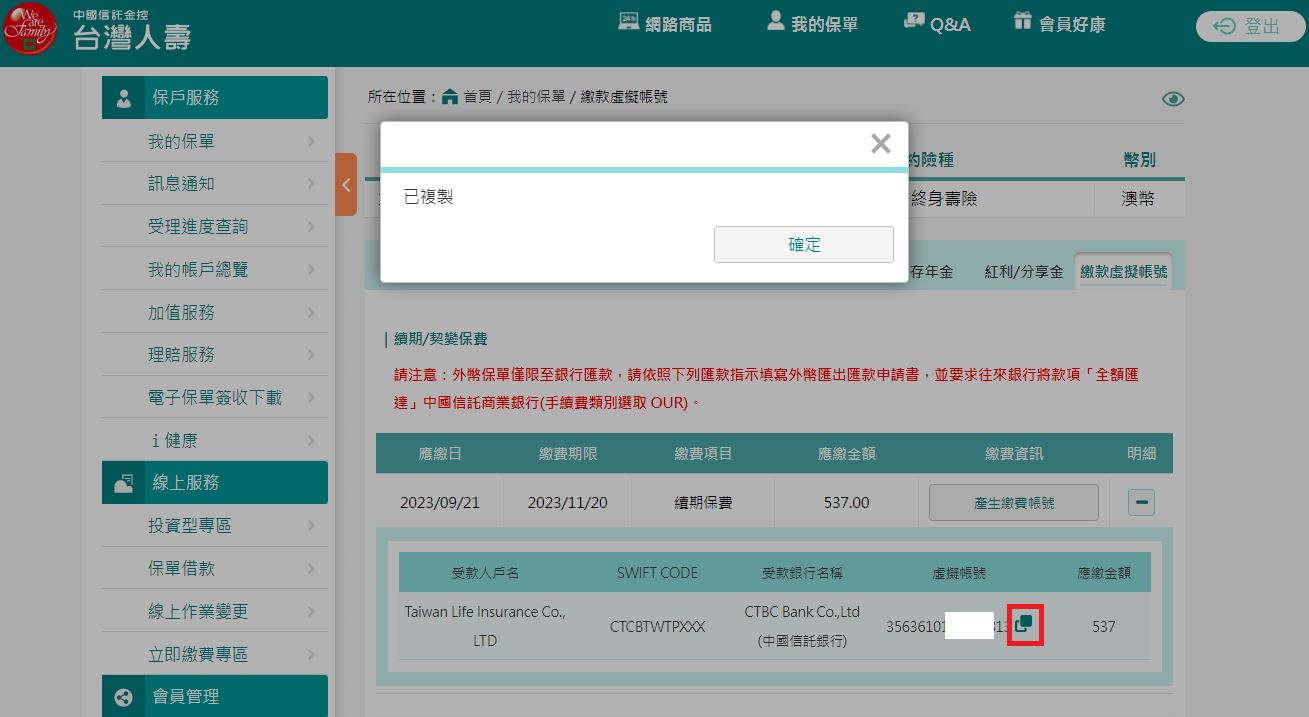Select the 續期保費 payment item cell
Viewport: 1309px width, 717px height.
click(x=704, y=503)
